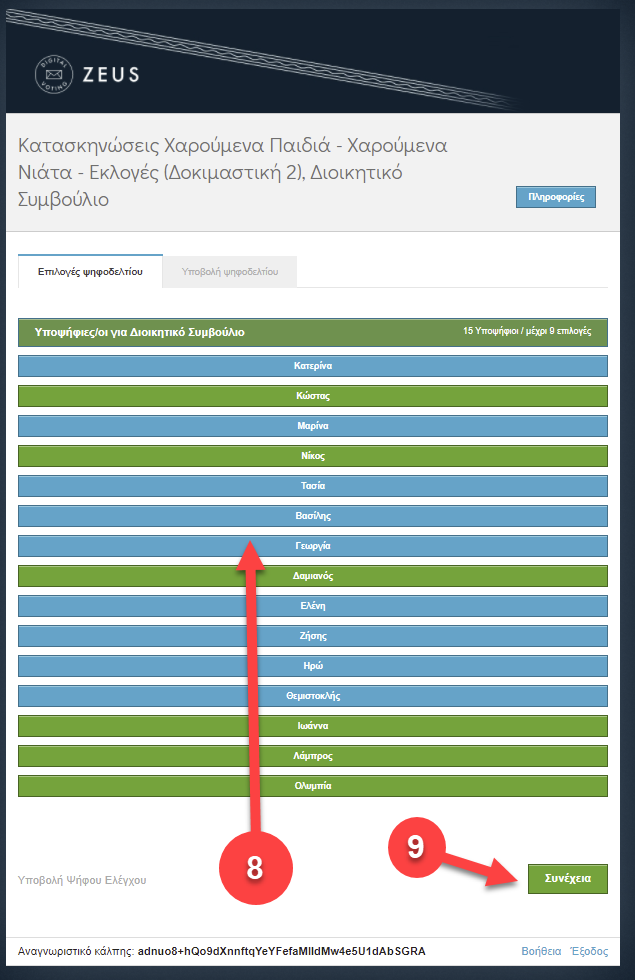The width and height of the screenshot is (635, 980).
Task: Choose candidate Ζήσης
Action: pos(313,636)
